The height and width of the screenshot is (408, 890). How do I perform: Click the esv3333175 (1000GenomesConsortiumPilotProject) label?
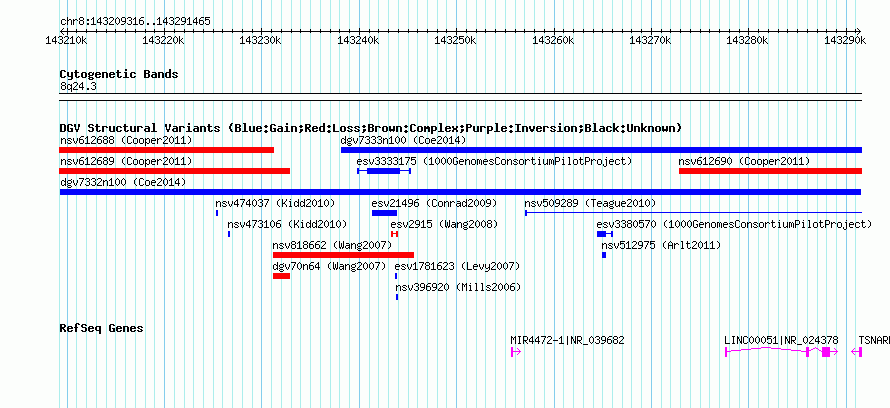pyautogui.click(x=494, y=161)
